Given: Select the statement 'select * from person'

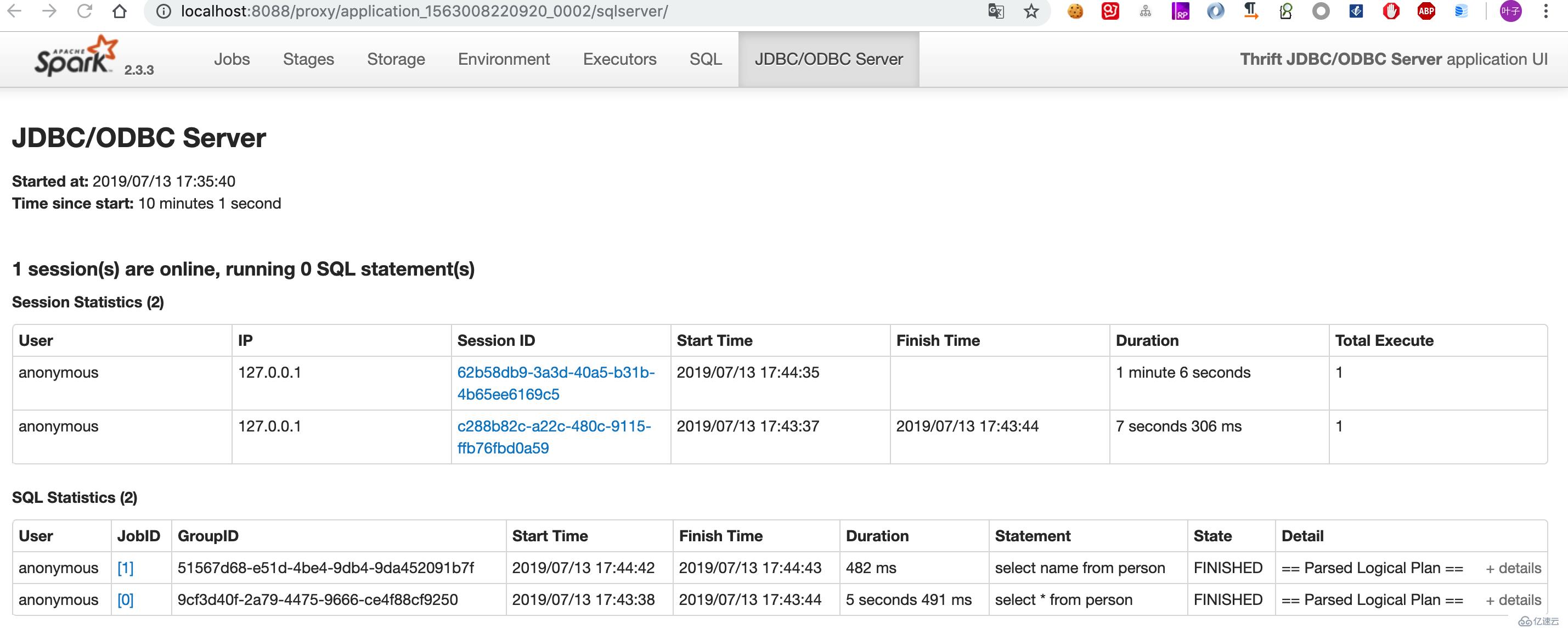Looking at the screenshot, I should (x=1063, y=599).
